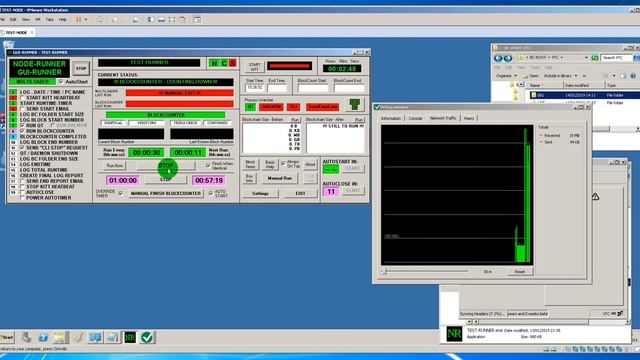Click Run button for Blockchain Size Before
640x360 pixels.
(295, 120)
